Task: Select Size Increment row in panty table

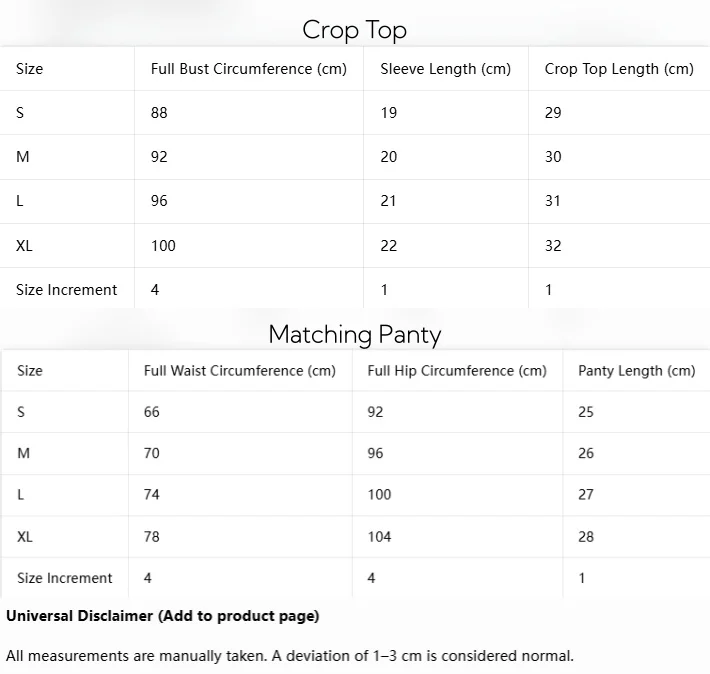Action: 355,578
